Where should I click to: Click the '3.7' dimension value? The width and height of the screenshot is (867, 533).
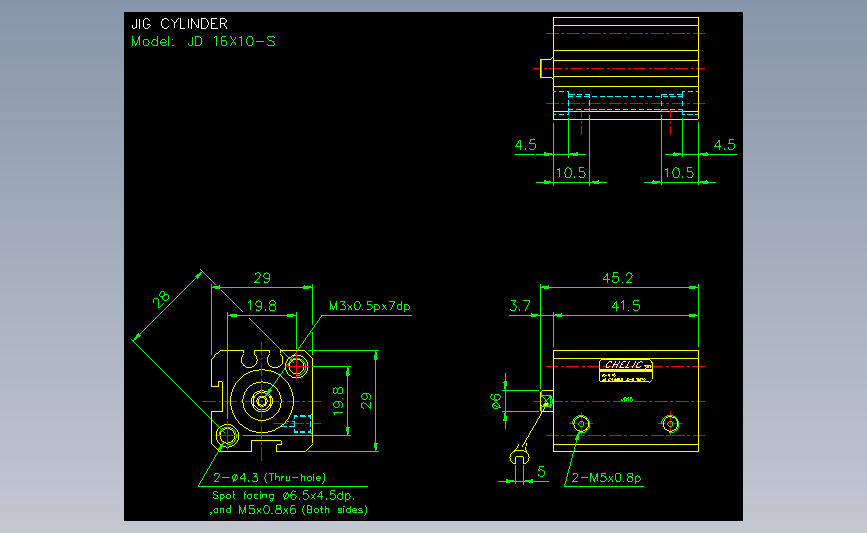tap(520, 306)
